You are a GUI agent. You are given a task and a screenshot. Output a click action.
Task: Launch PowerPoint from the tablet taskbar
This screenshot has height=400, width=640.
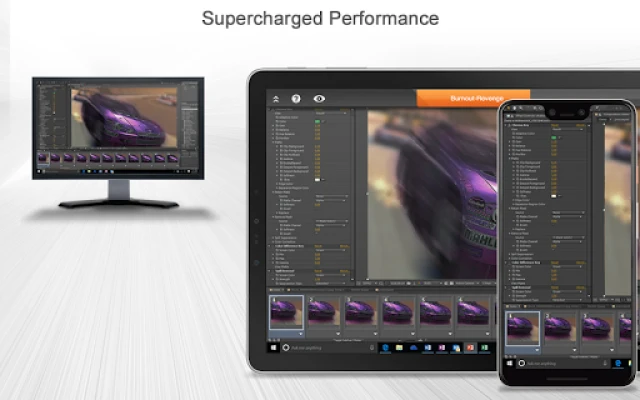(470, 346)
